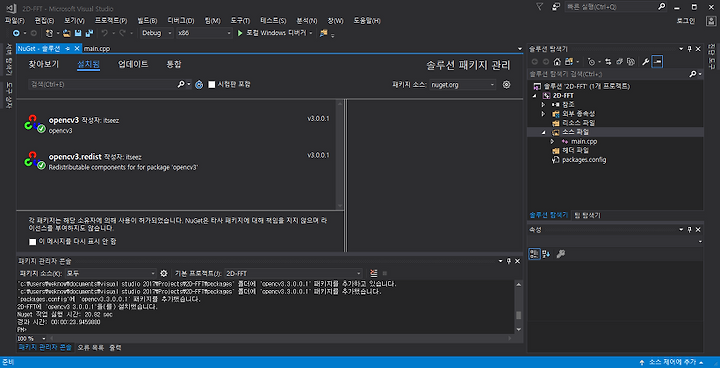Click the open file folder icon

coord(68,33)
